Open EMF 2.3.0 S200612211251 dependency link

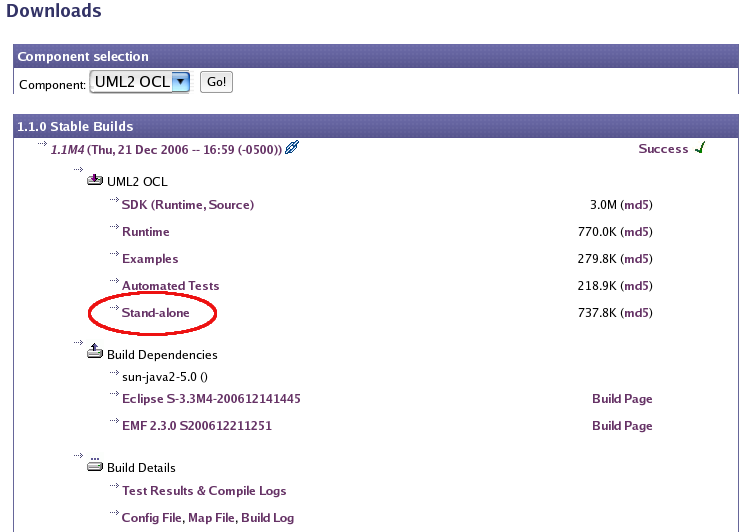tap(197, 426)
